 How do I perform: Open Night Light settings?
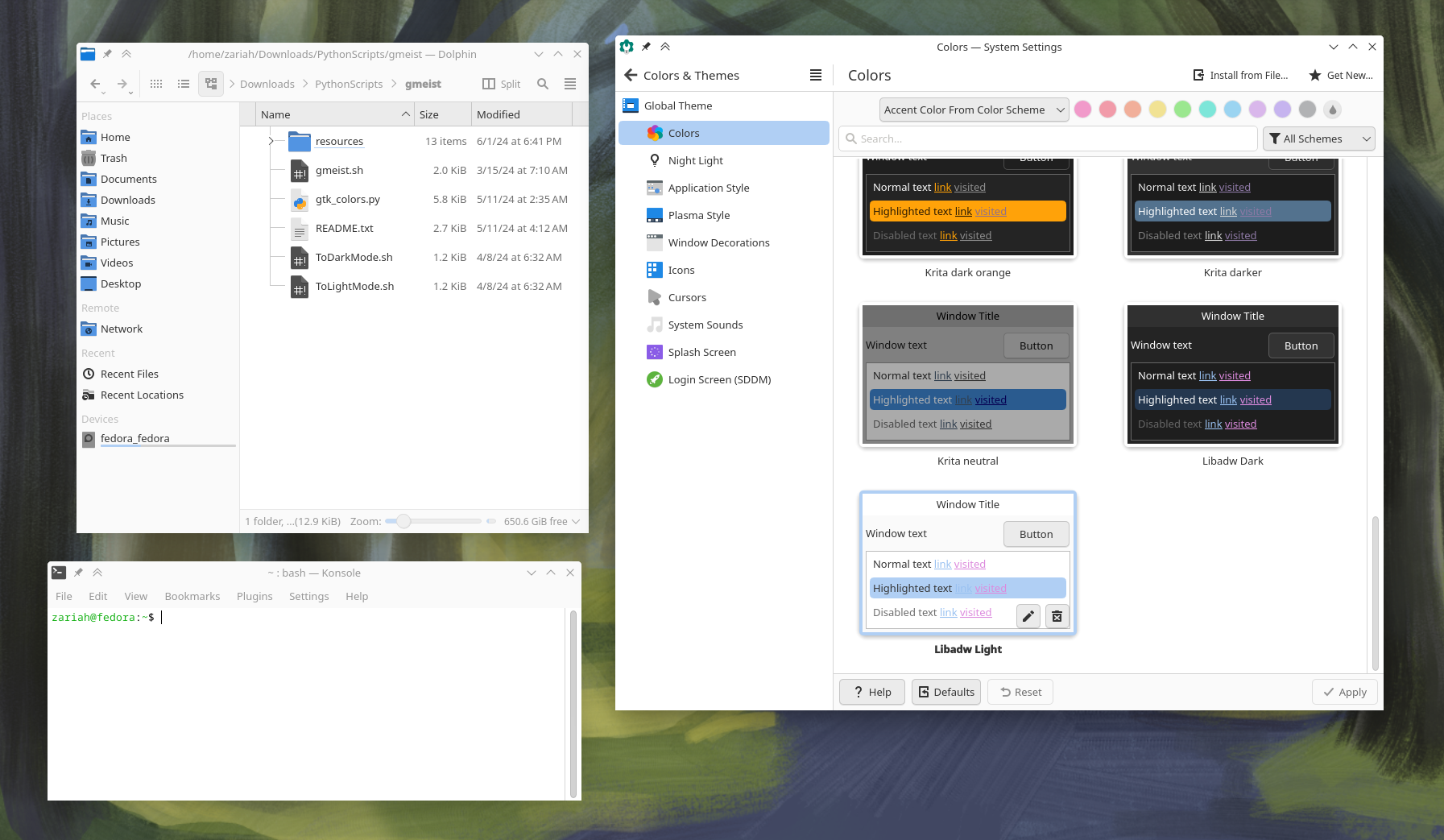tap(724, 160)
